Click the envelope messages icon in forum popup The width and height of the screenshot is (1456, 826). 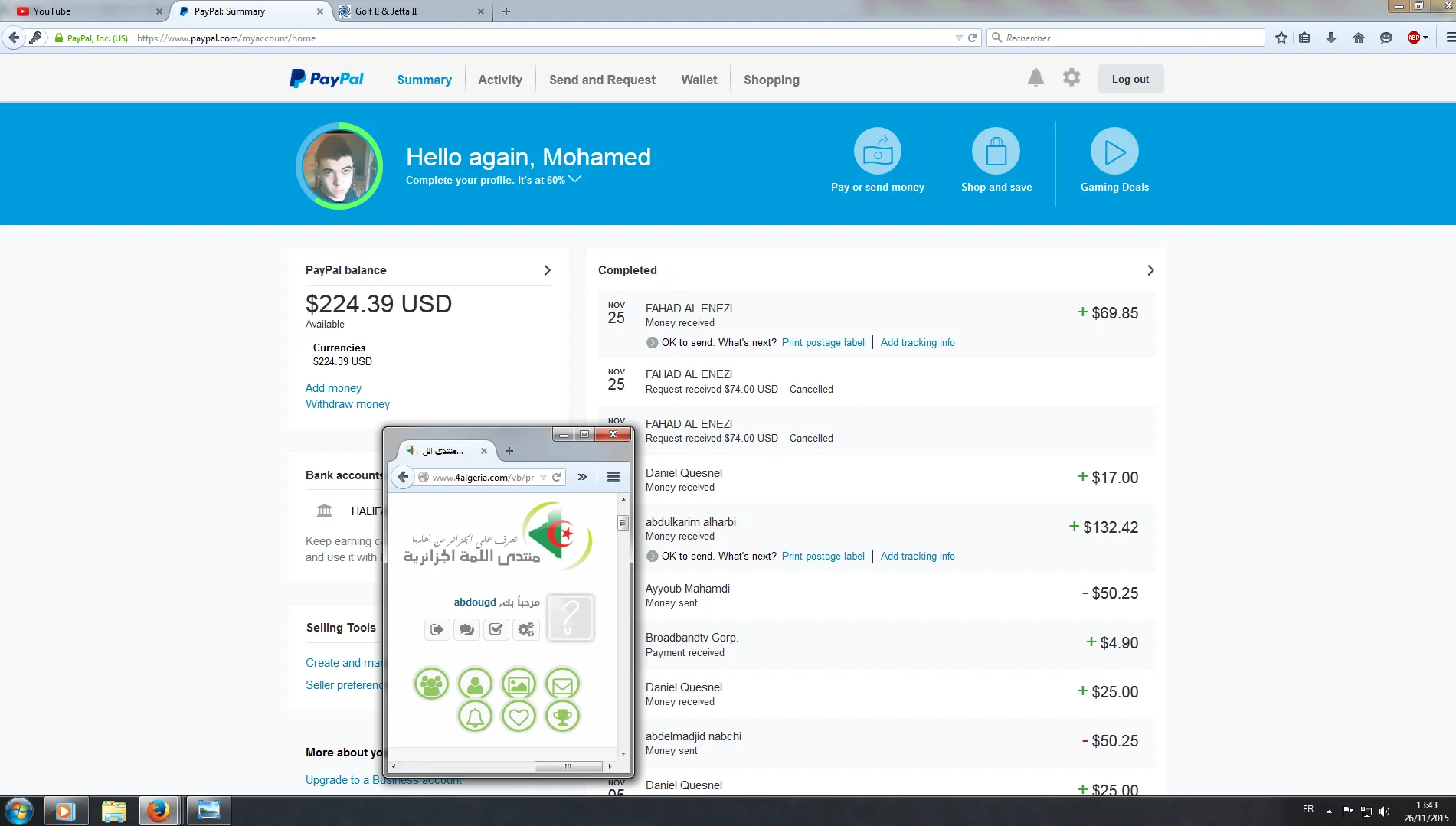562,684
